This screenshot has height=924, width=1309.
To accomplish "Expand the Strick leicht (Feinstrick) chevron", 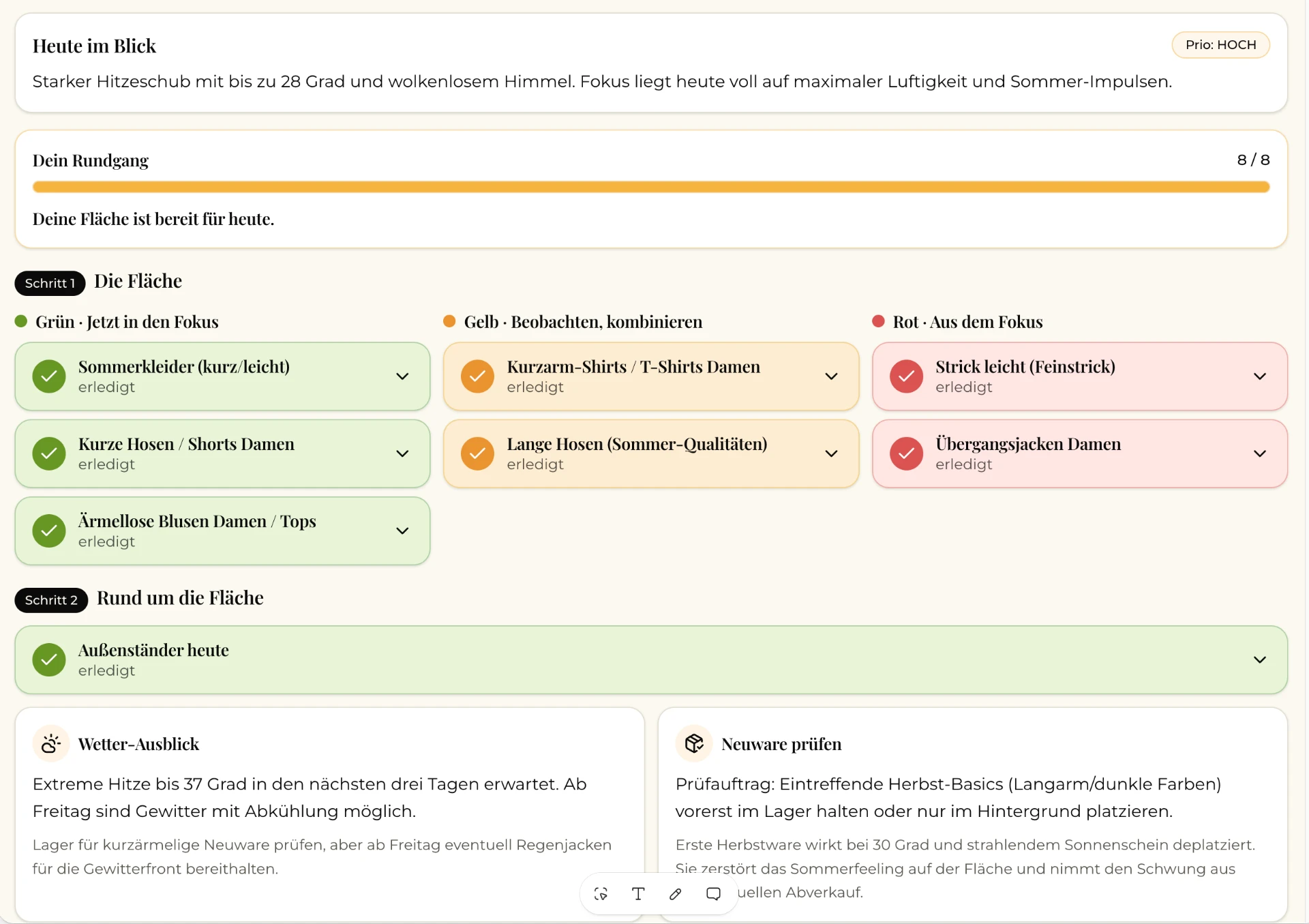I will coord(1260,376).
